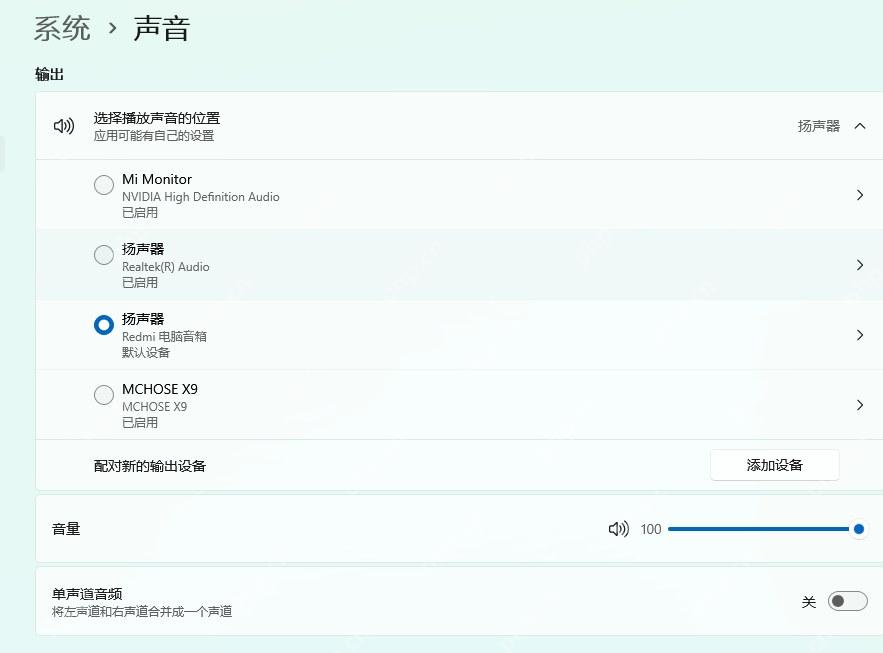Open MCHOSE X9 properties chevron
883x653 pixels.
pos(860,405)
